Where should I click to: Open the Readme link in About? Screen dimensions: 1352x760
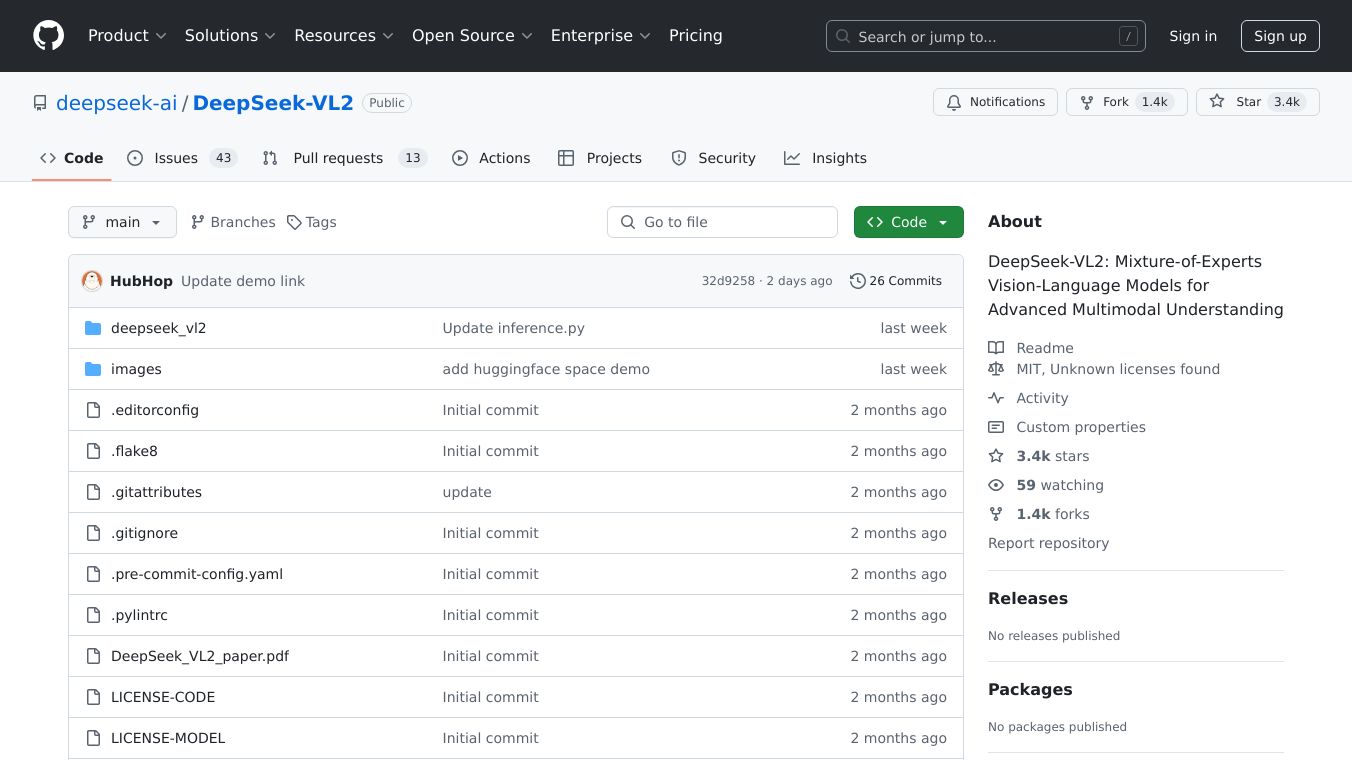(x=1044, y=348)
